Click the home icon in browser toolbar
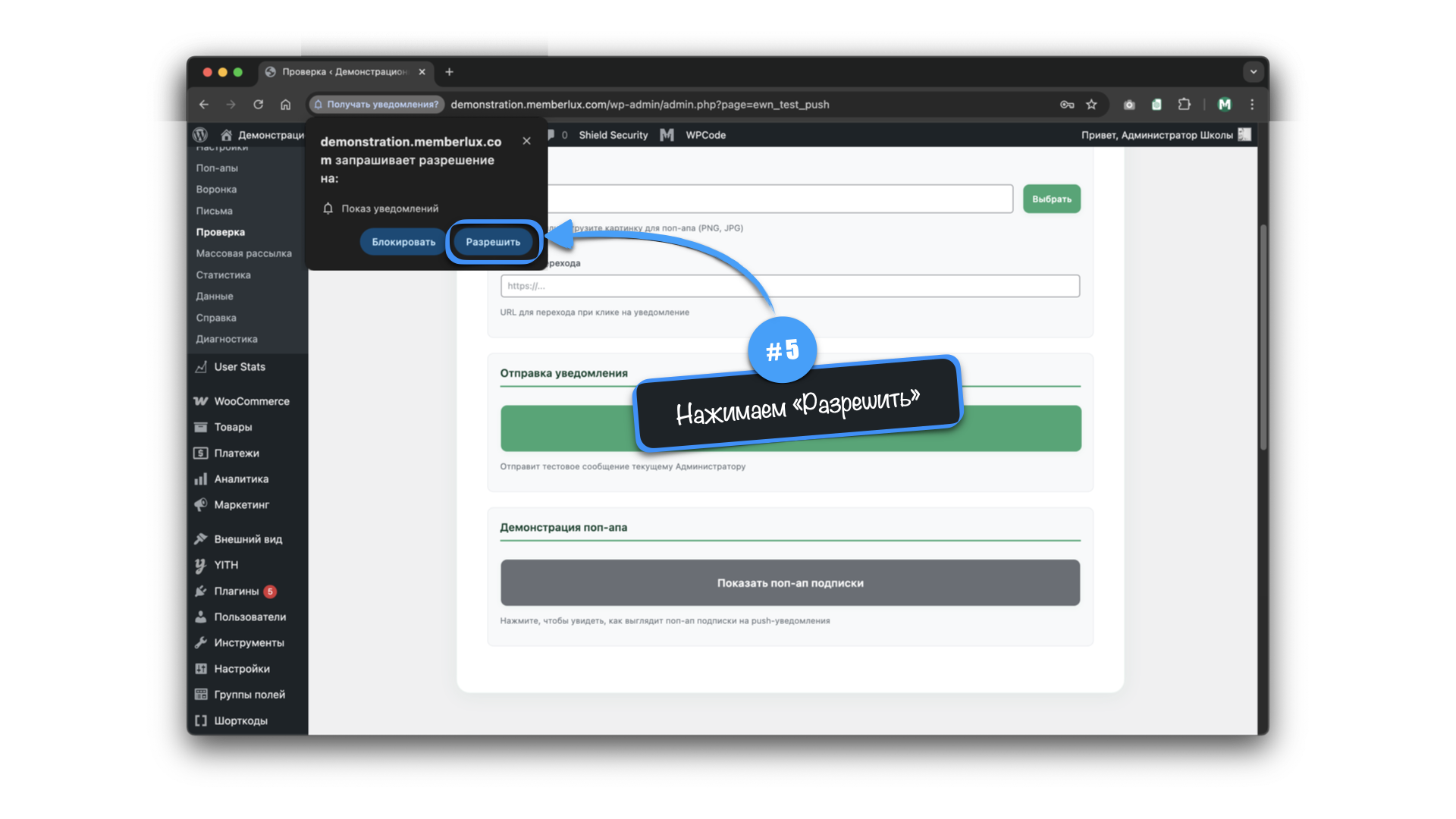The height and width of the screenshot is (819, 1456). point(285,105)
